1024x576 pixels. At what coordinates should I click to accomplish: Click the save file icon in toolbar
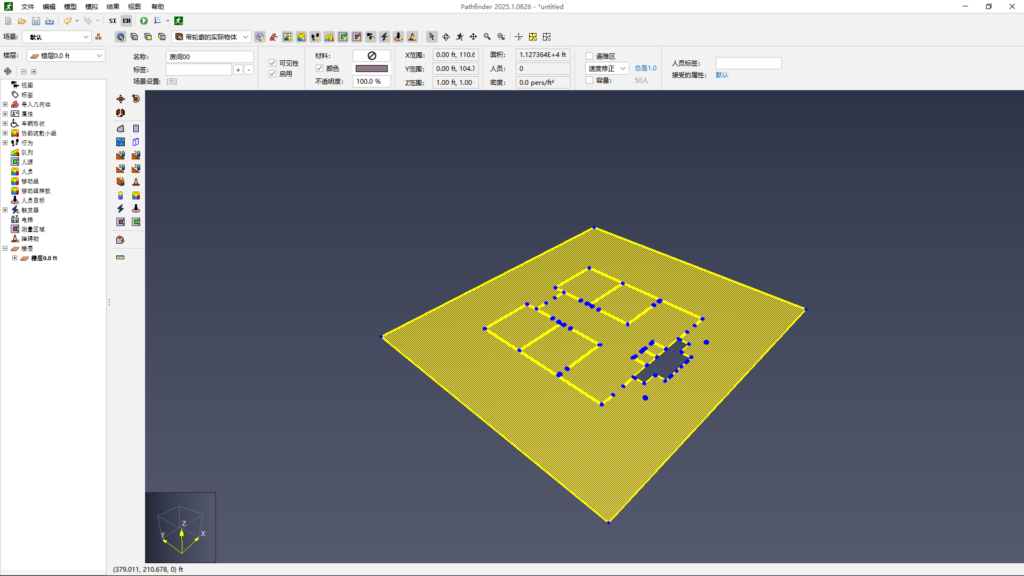(x=35, y=20)
